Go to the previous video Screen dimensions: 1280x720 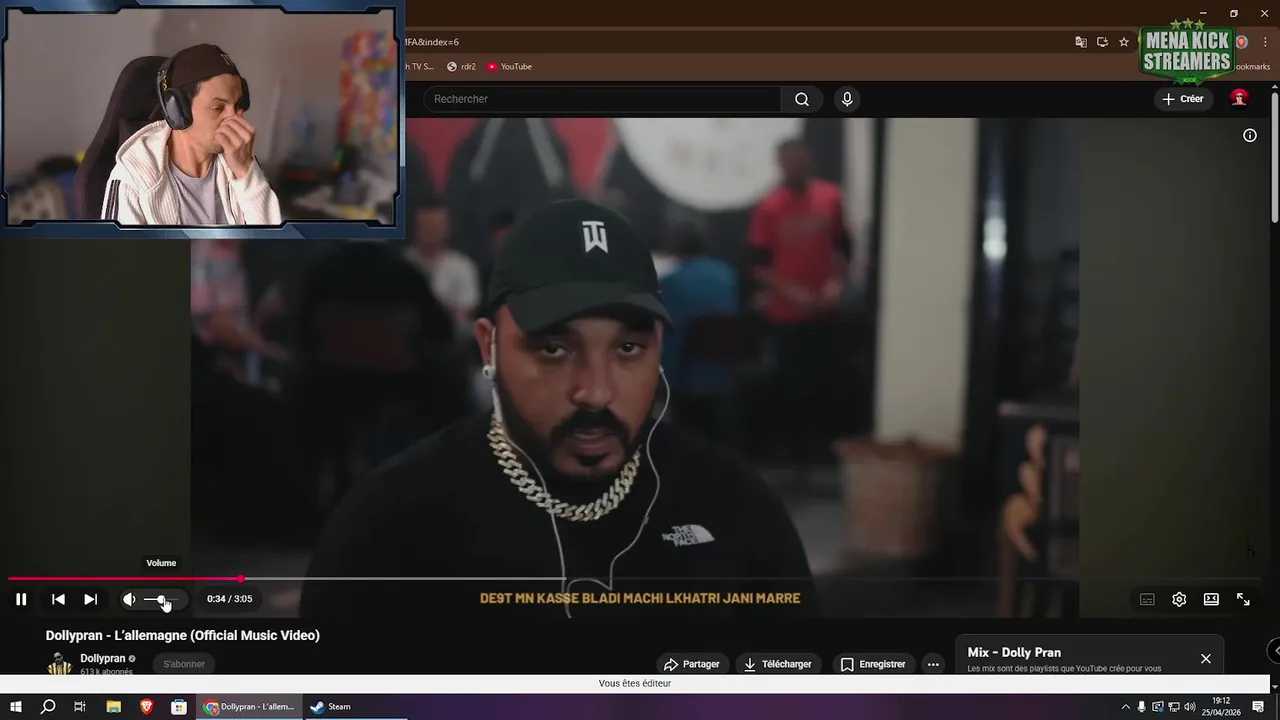(58, 599)
